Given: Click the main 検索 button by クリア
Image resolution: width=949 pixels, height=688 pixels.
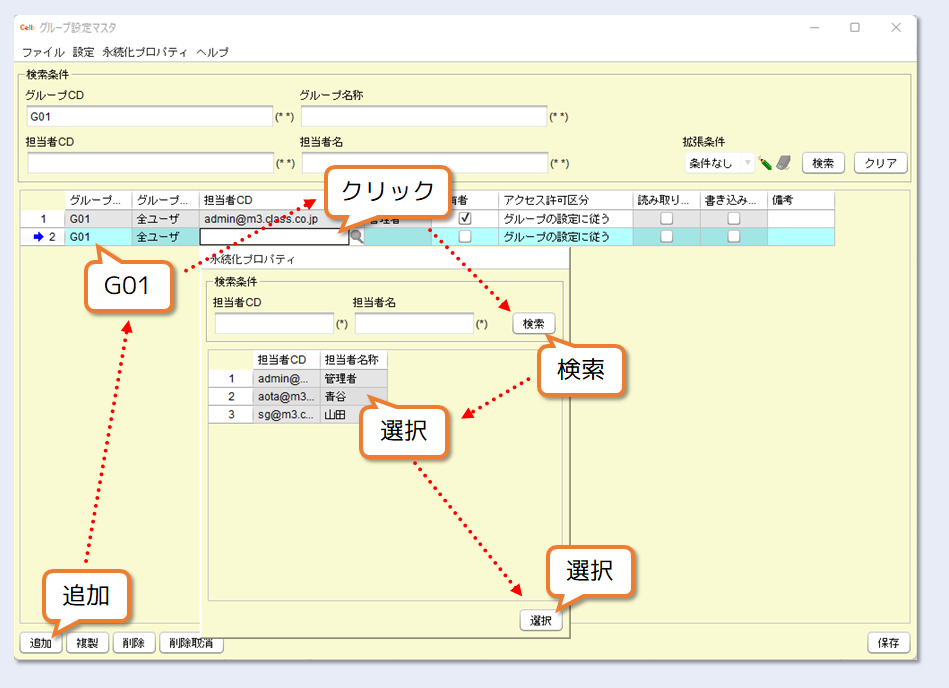Looking at the screenshot, I should click(823, 163).
